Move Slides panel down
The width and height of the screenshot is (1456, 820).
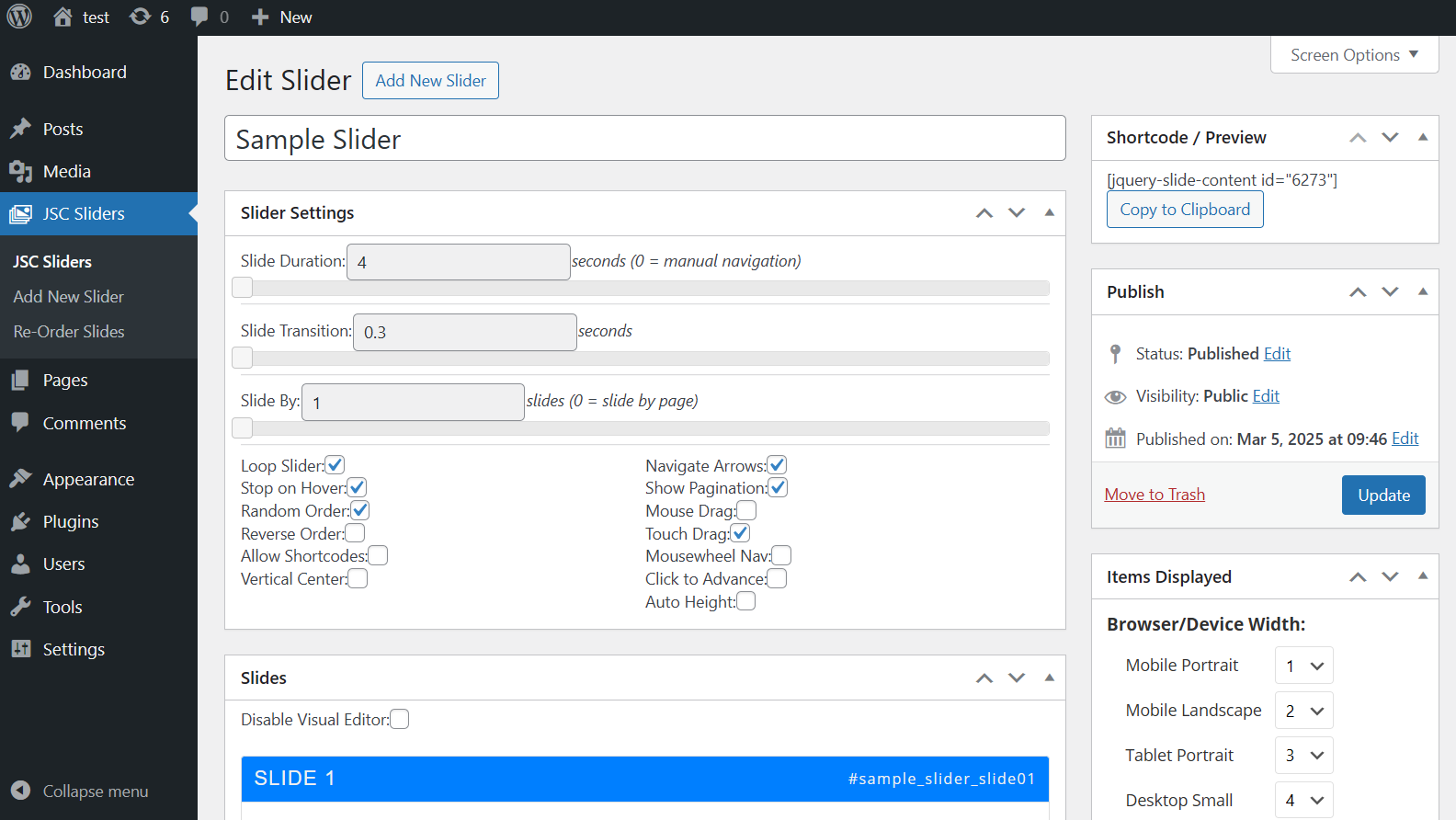click(1017, 678)
